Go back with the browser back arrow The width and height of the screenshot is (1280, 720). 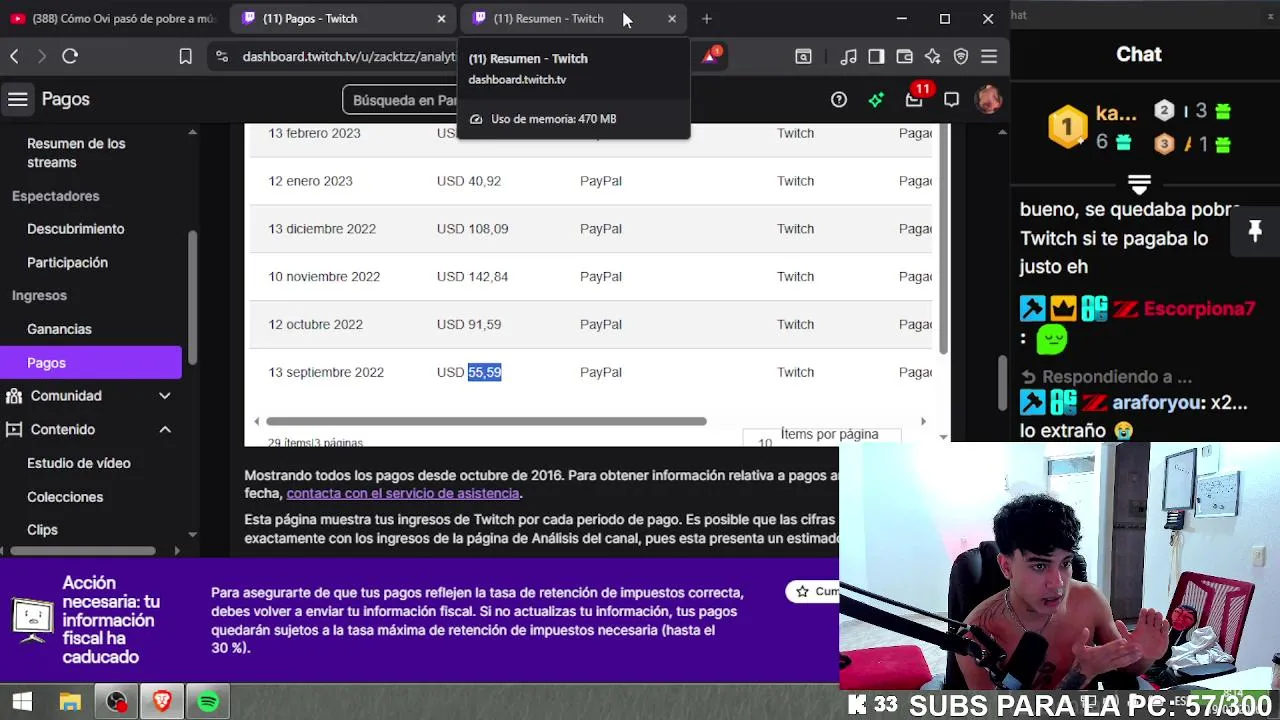click(x=14, y=57)
